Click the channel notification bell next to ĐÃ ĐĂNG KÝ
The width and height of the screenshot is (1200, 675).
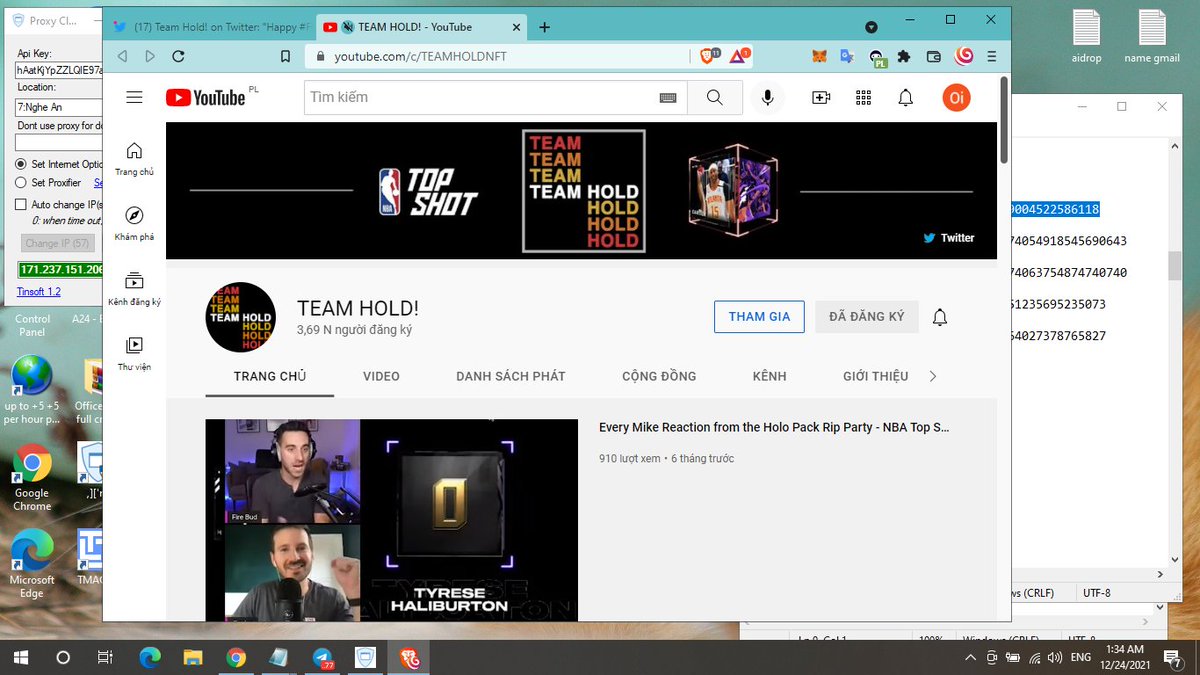940,317
